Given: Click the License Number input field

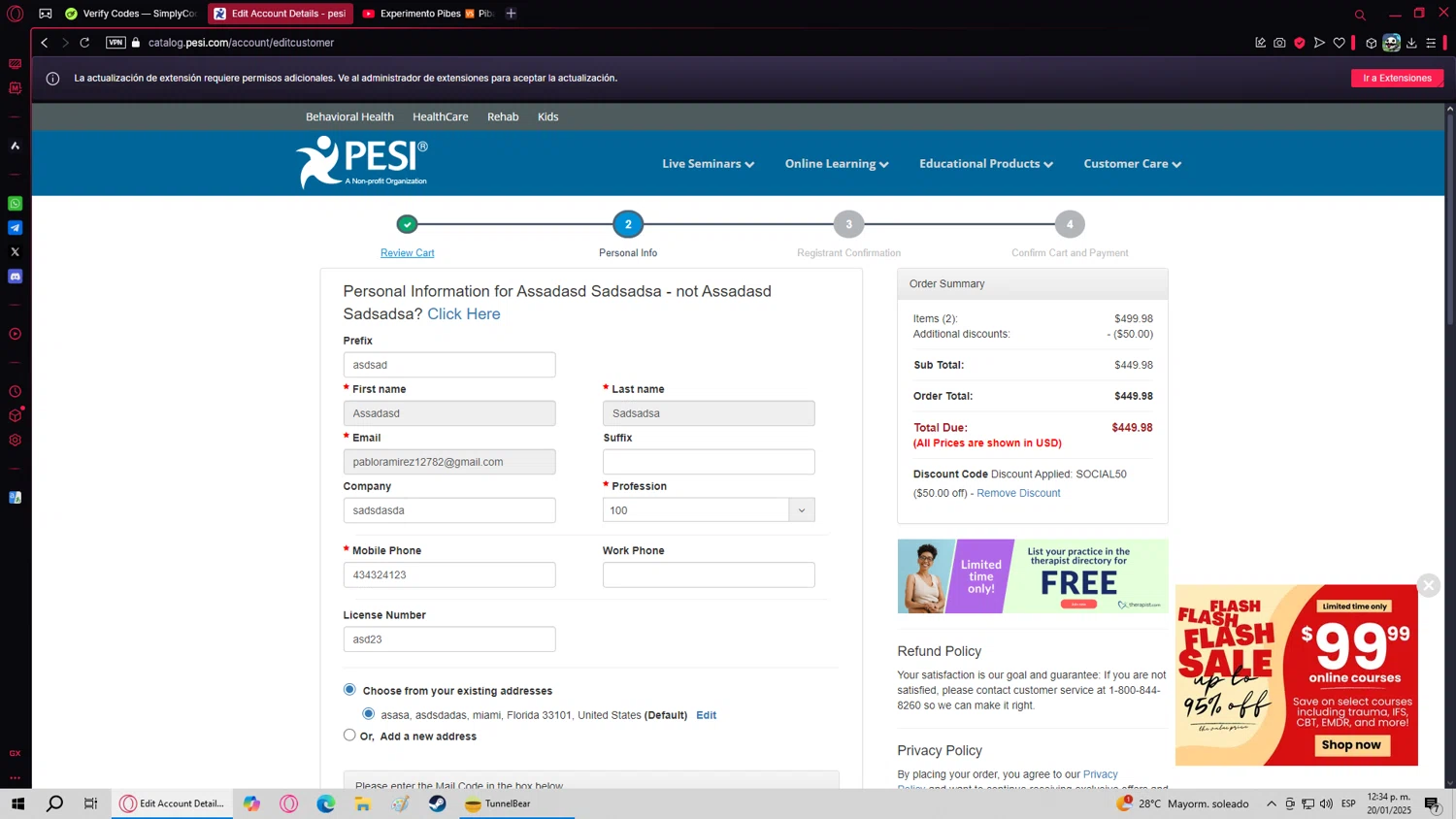Looking at the screenshot, I should click(x=449, y=639).
